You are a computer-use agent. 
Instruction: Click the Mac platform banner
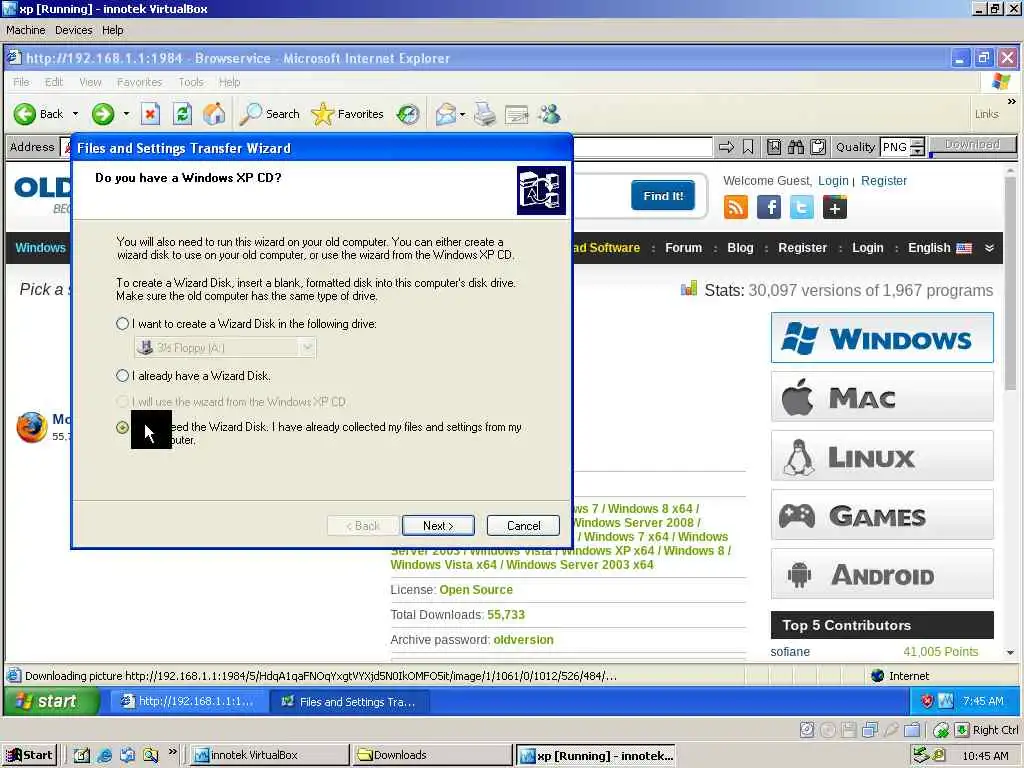(882, 397)
